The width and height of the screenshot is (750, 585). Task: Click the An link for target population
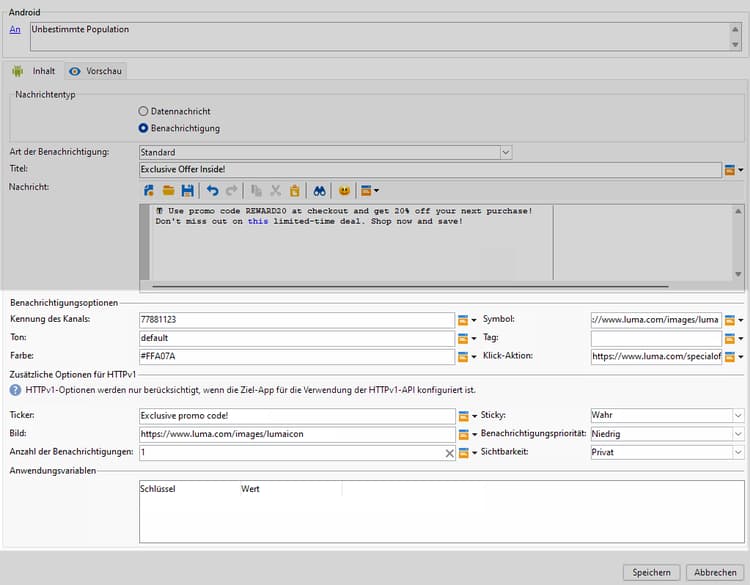tap(15, 29)
